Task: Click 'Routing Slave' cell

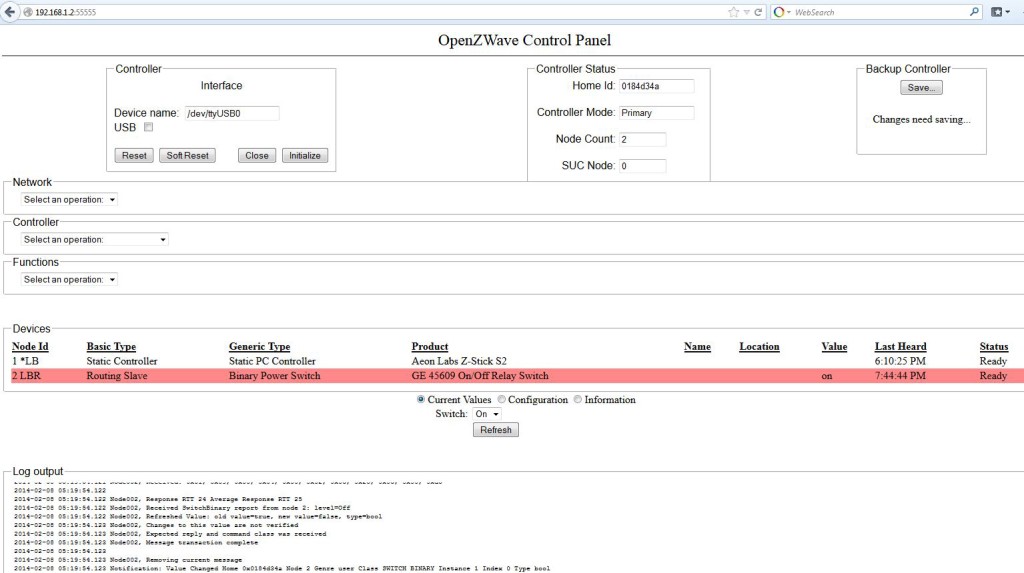Action: 116,376
